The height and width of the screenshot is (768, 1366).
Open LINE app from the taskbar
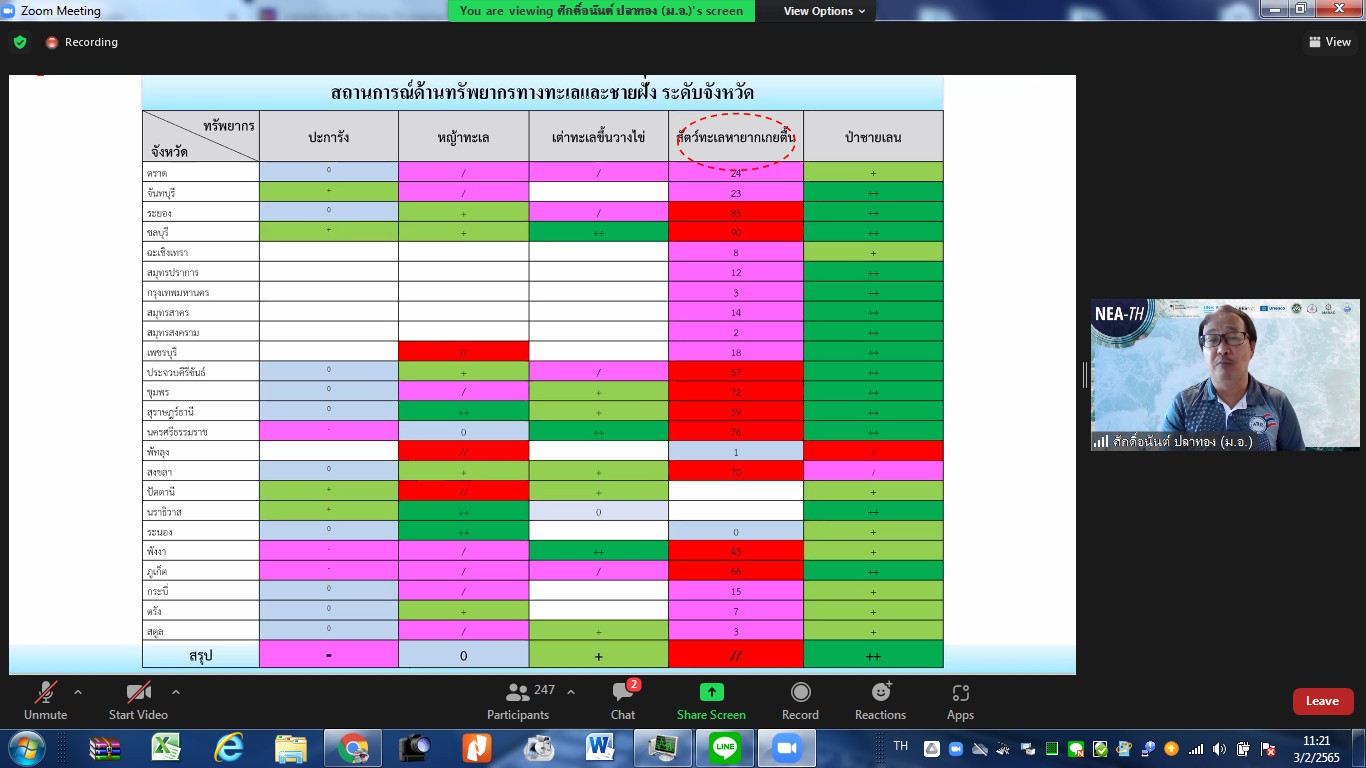725,748
